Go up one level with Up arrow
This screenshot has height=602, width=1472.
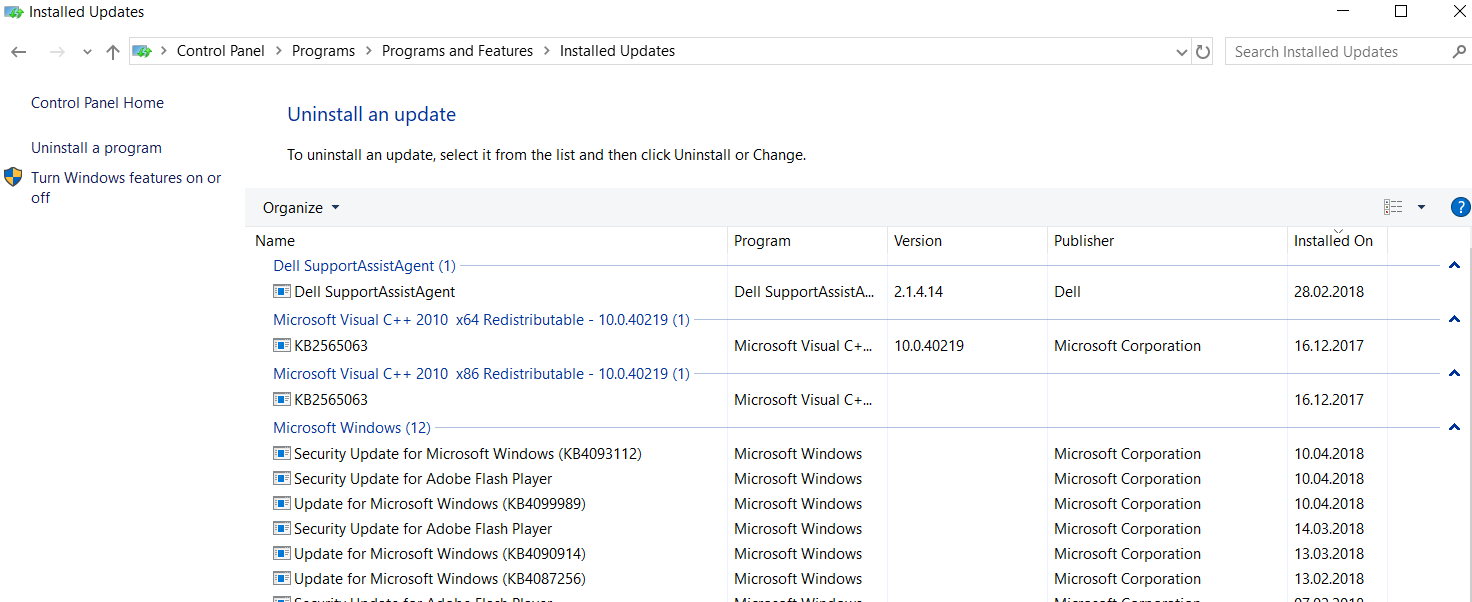[112, 51]
